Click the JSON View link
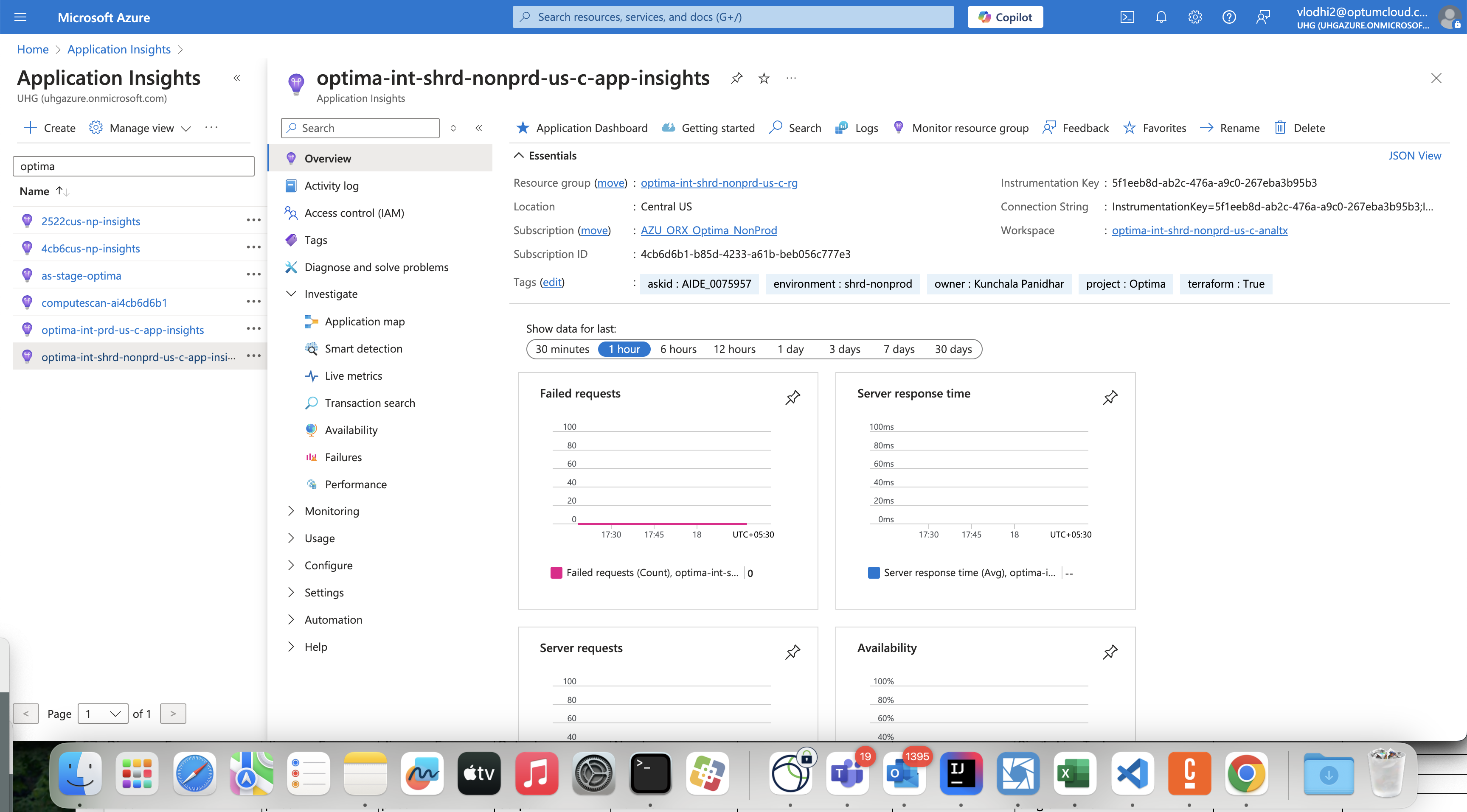Screen dimensions: 1467x812 [x=1414, y=155]
